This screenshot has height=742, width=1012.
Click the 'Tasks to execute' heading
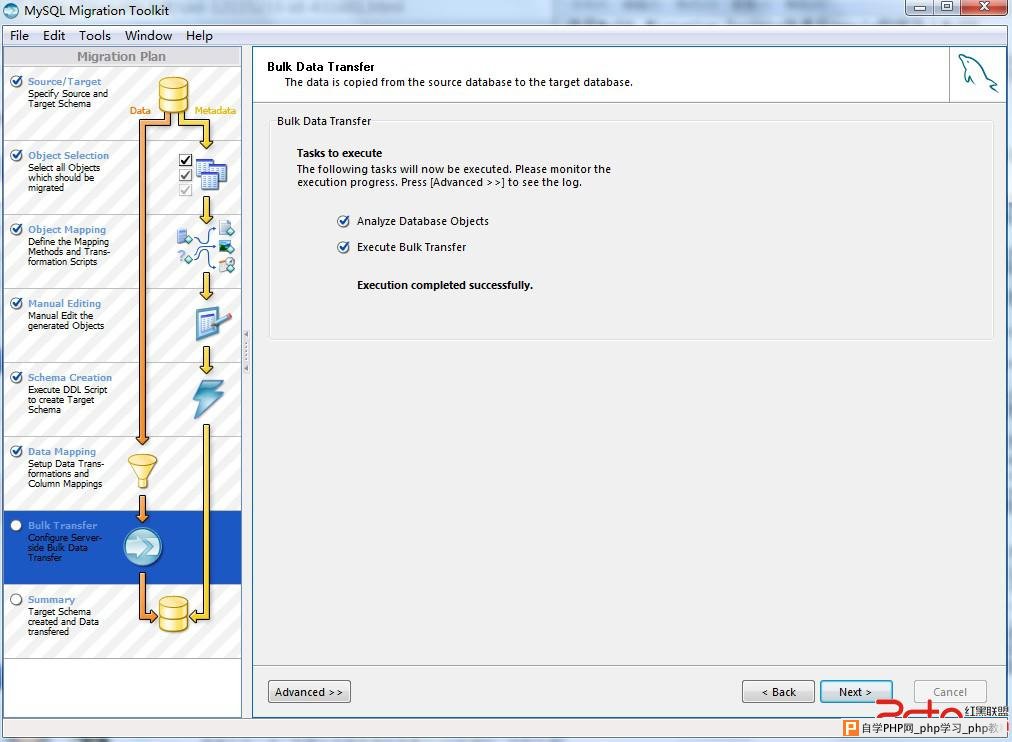[x=339, y=153]
